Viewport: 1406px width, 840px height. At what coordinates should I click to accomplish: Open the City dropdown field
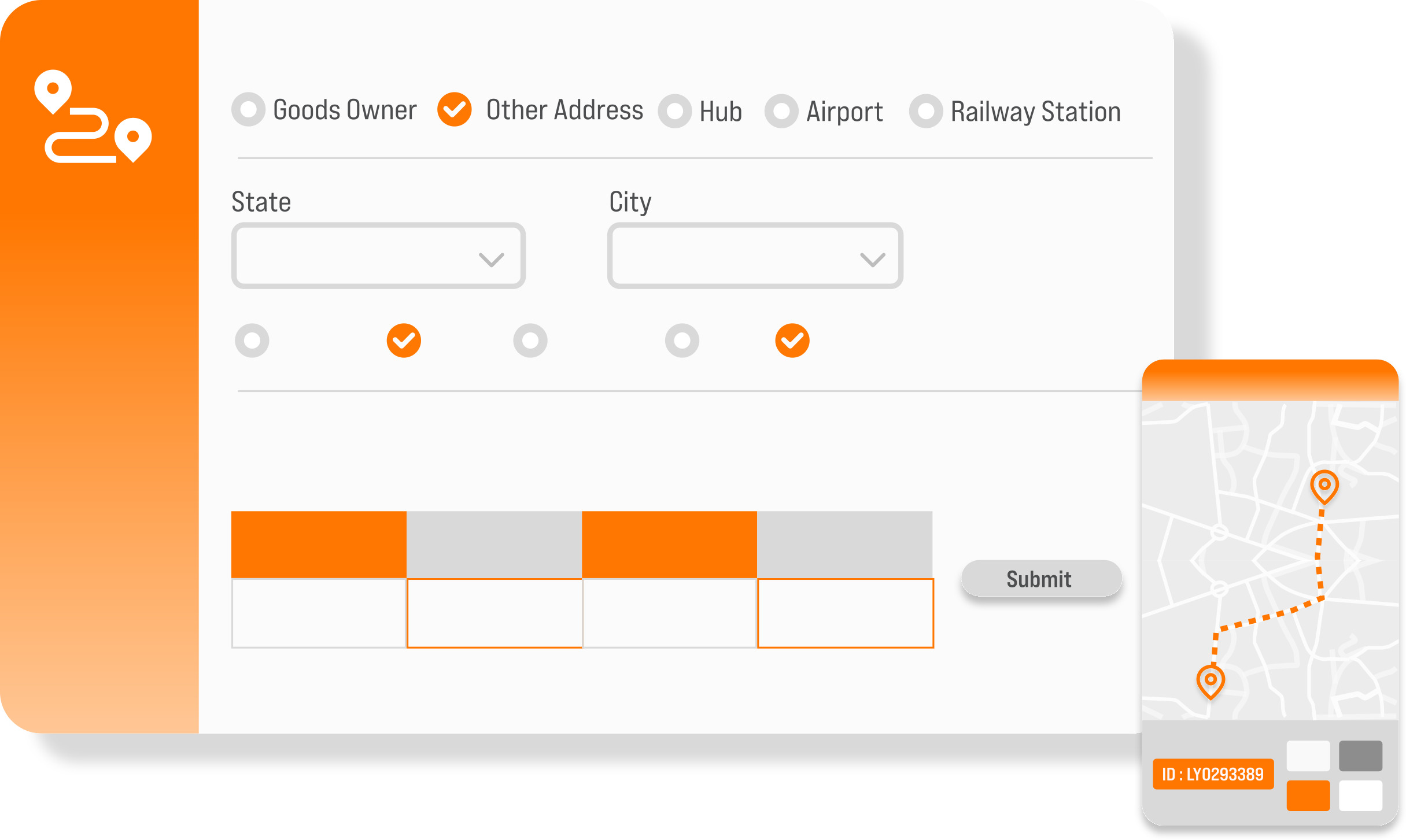pos(746,256)
